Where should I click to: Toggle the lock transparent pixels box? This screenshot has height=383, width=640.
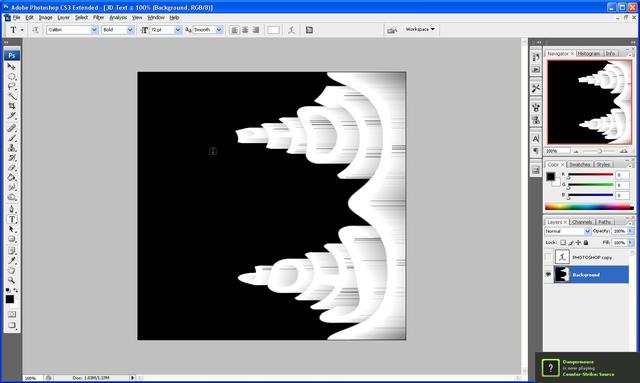tap(563, 243)
